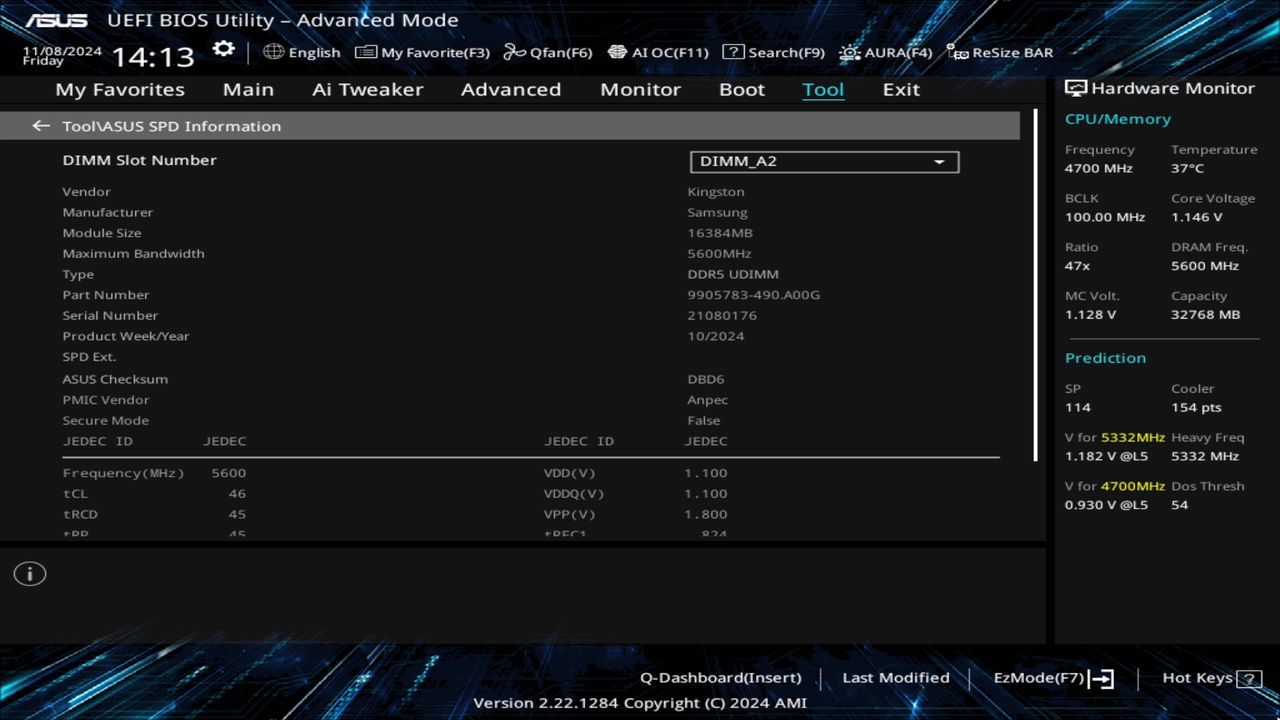The height and width of the screenshot is (720, 1280).
Task: Switch to Main tab
Action: tap(248, 89)
